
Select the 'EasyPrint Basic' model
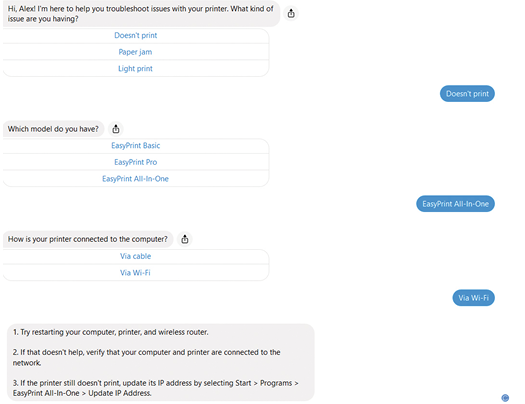[136, 146]
